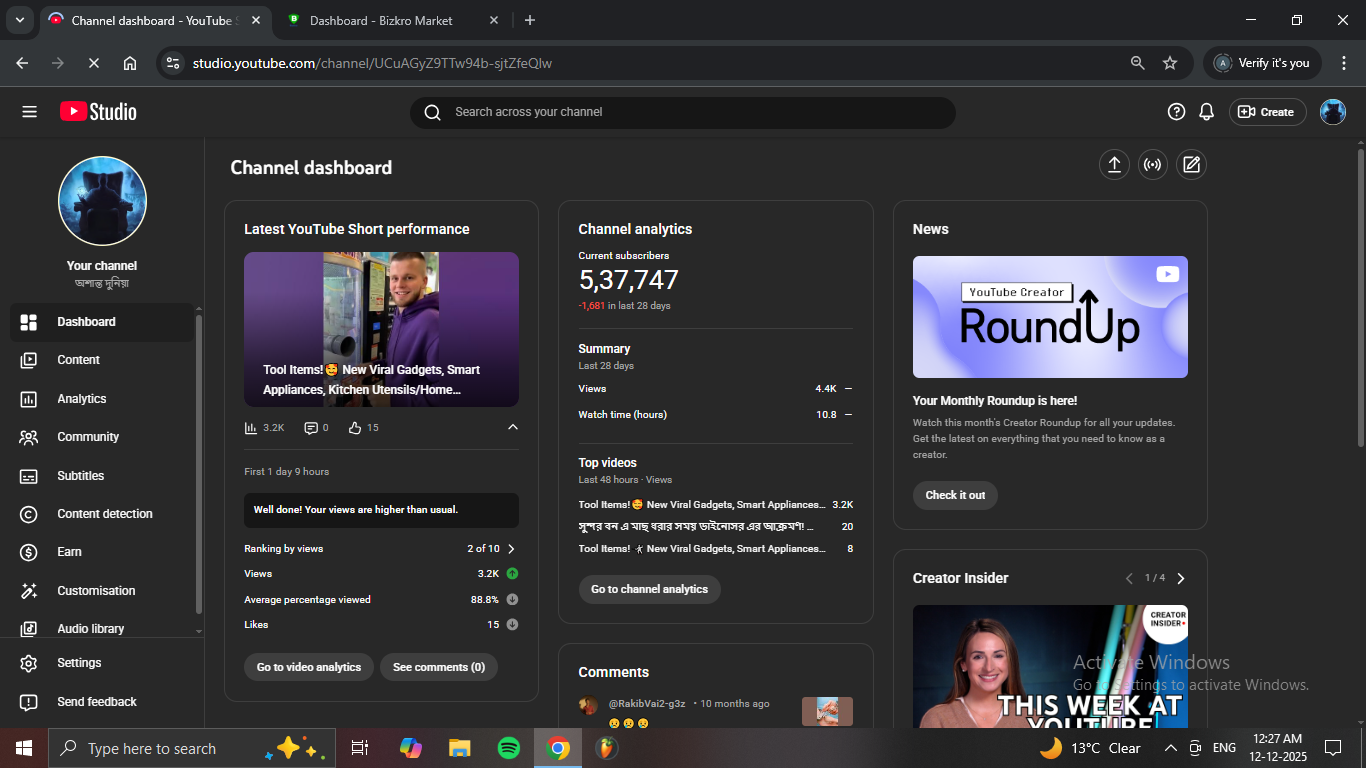Expand the Ranking by views chevron

click(512, 549)
